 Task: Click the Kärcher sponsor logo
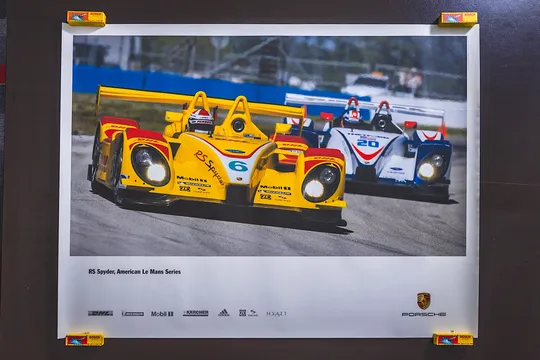196,313
